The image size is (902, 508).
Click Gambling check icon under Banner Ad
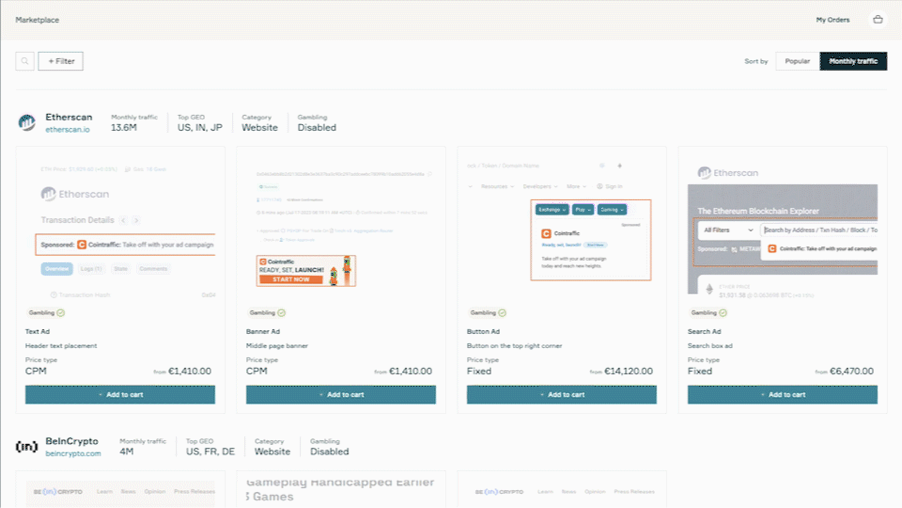click(281, 313)
